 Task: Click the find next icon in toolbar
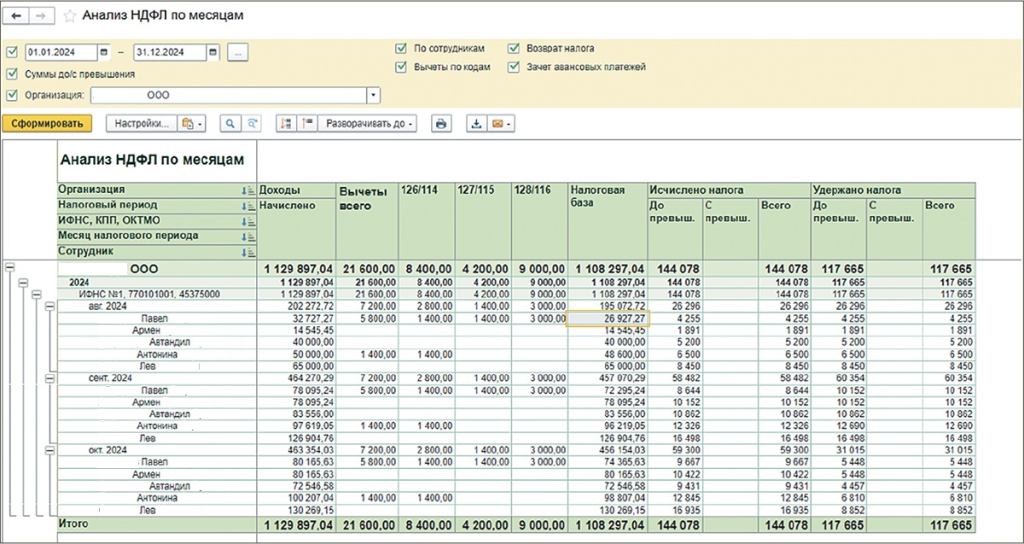(251, 123)
